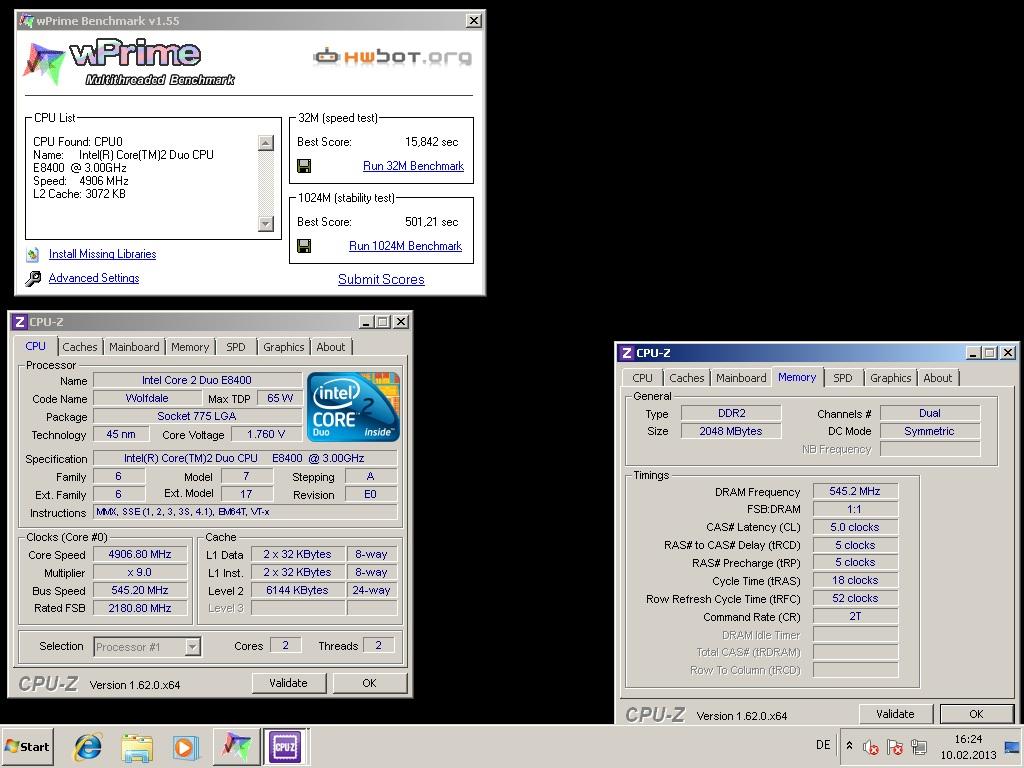Click the Install Missing Libraries icon

pos(33,254)
